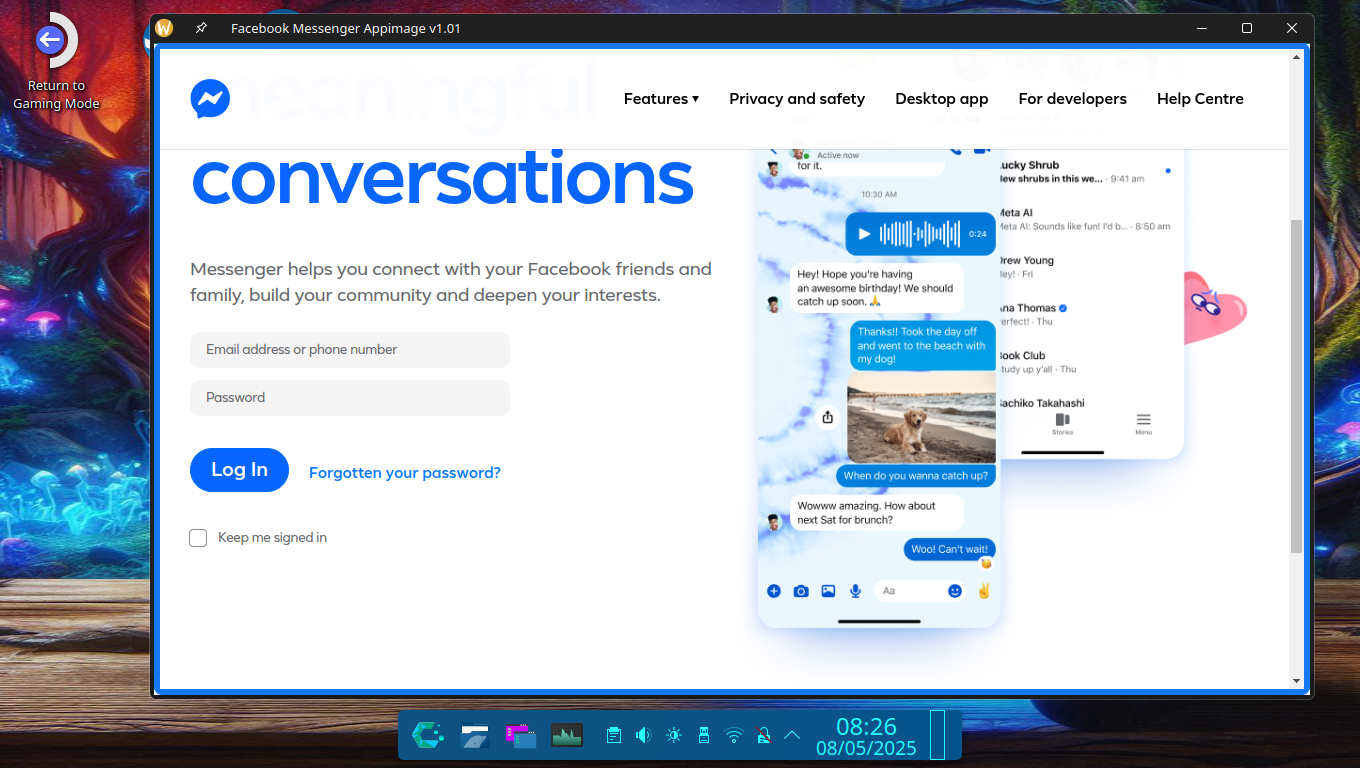Go to the Desktop app page
Viewport: 1360px width, 768px height.
pyautogui.click(x=941, y=99)
